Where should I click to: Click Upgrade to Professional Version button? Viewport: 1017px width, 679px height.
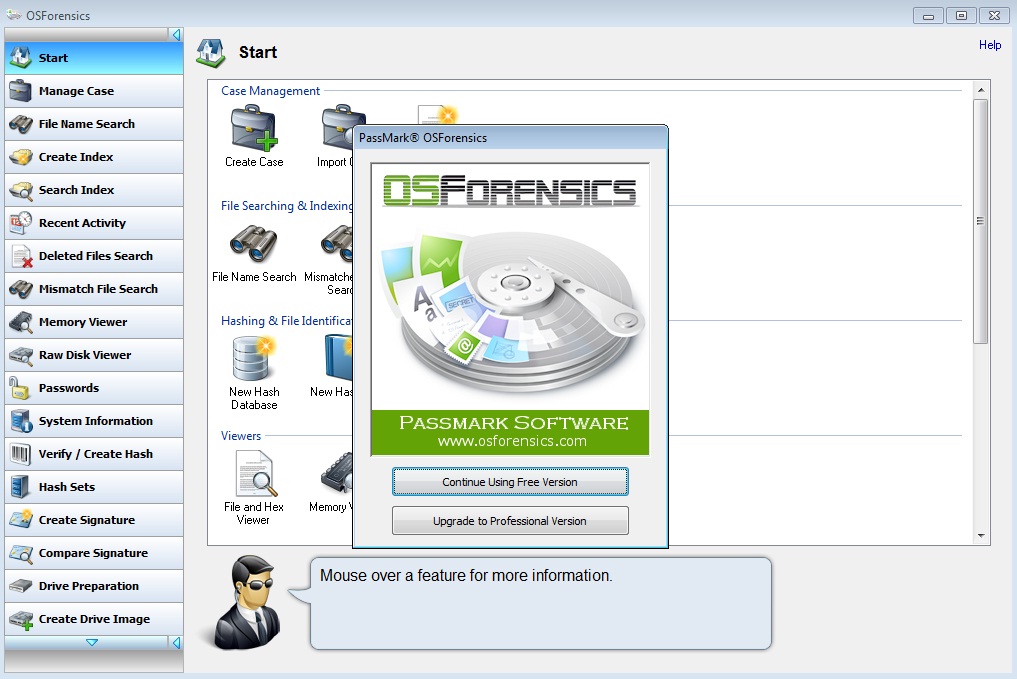pyautogui.click(x=510, y=521)
